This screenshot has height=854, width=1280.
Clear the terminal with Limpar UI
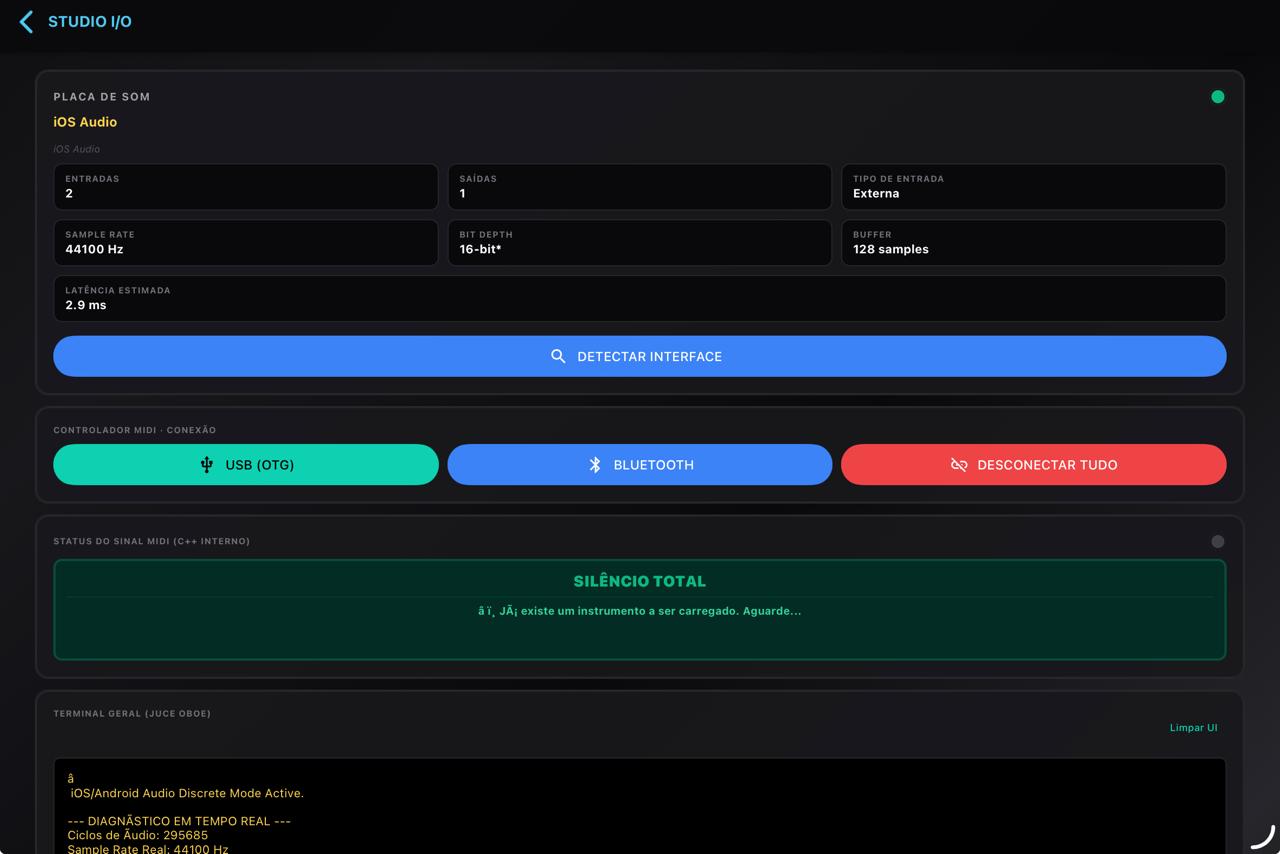pyautogui.click(x=1193, y=728)
